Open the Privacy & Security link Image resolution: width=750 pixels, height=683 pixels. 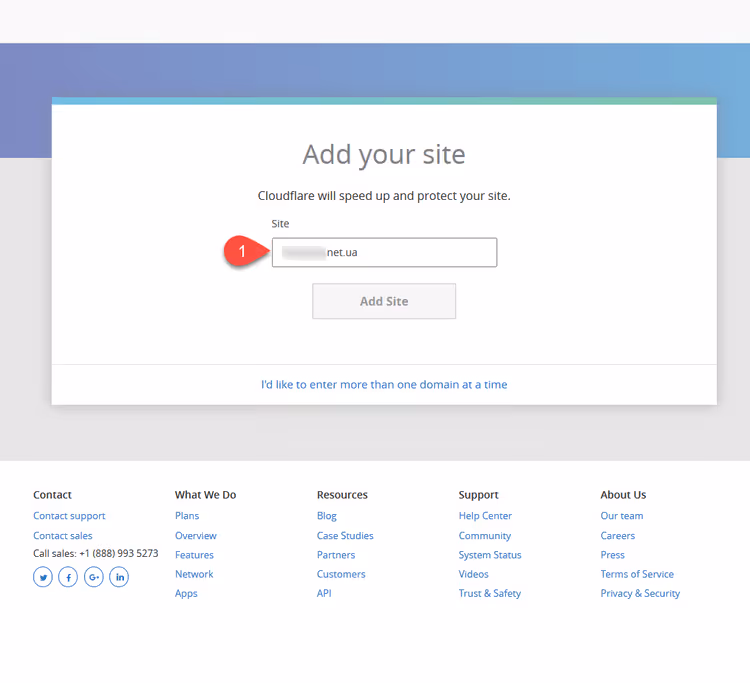point(640,593)
